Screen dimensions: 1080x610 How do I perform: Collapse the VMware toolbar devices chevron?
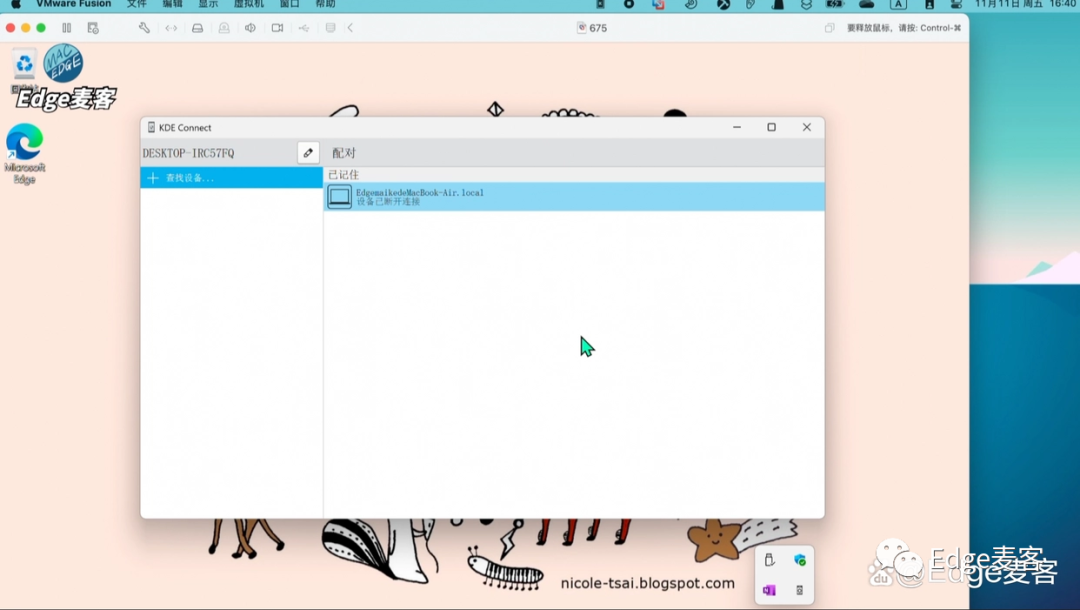click(350, 28)
